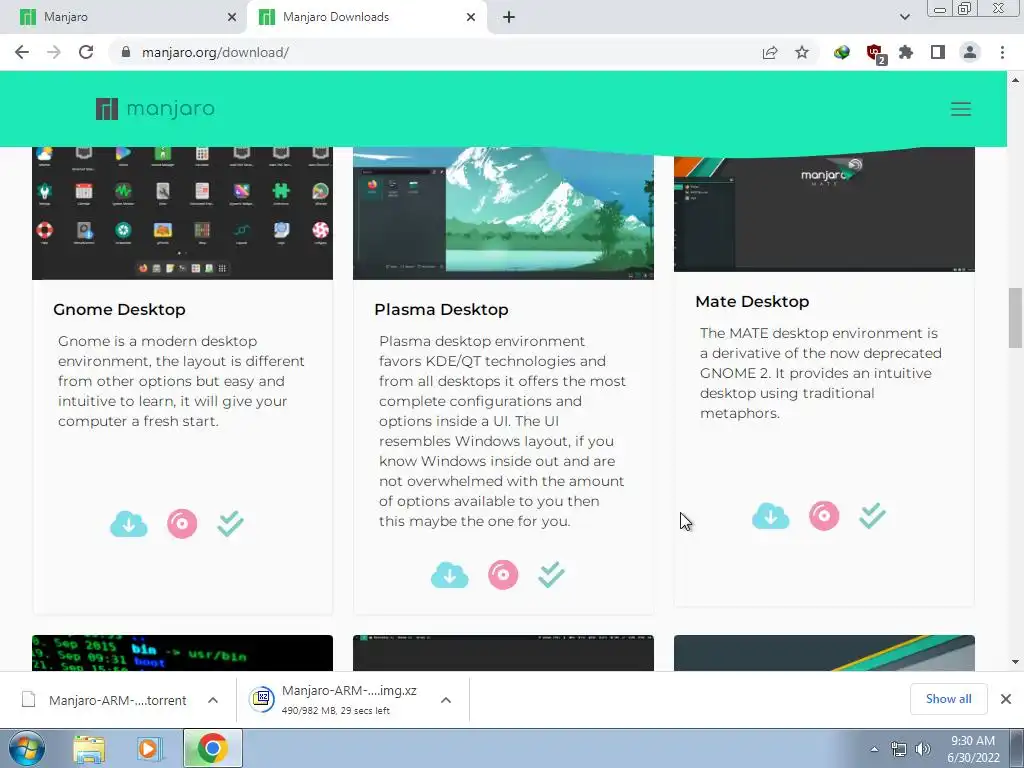Get Mate Desktop torrent disc icon
Viewport: 1024px width, 768px height.
click(x=824, y=516)
